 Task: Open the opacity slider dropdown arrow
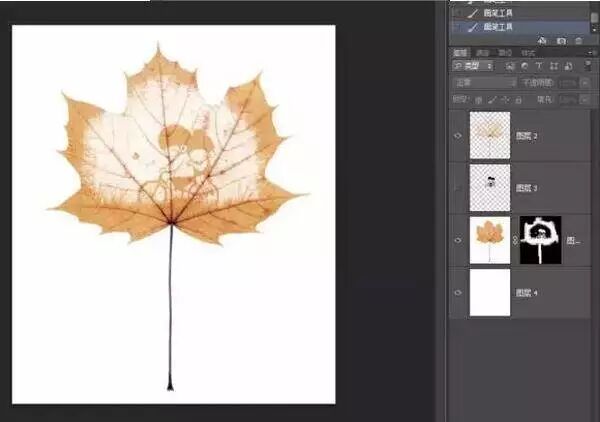(x=585, y=83)
